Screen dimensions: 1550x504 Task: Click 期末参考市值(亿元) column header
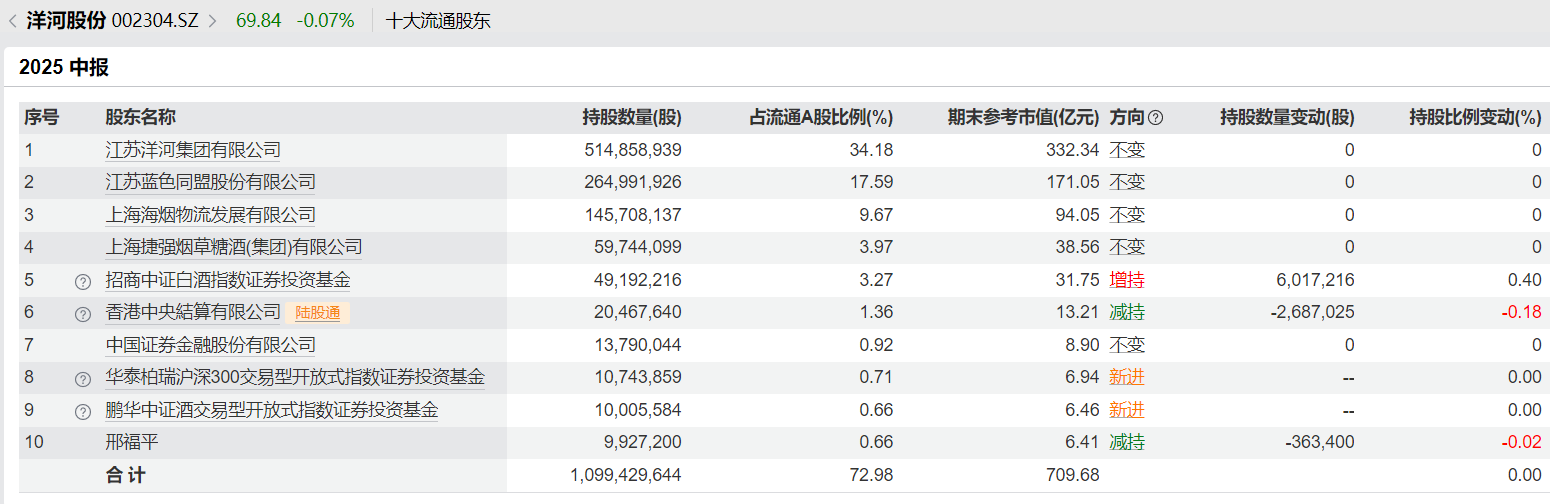(1023, 118)
